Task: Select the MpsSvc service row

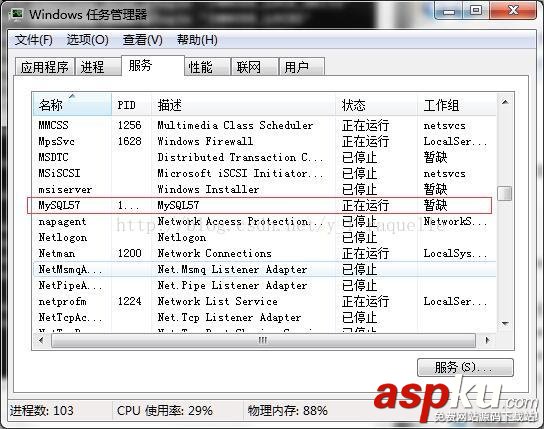Action: point(264,141)
